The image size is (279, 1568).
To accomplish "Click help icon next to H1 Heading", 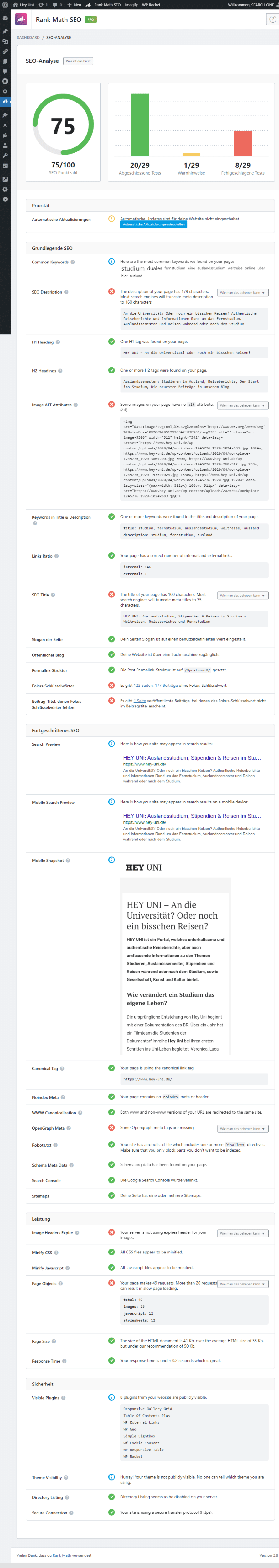I will pos(58,342).
